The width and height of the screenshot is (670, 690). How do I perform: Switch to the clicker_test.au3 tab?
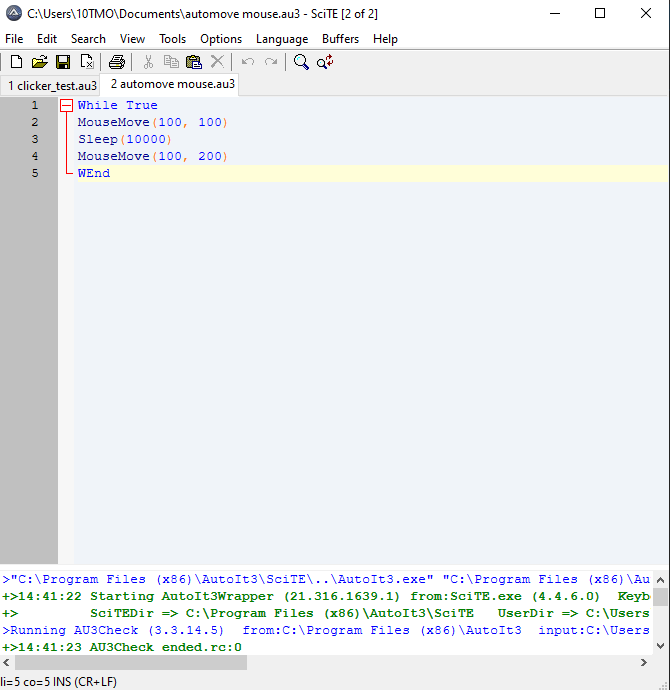52,85
